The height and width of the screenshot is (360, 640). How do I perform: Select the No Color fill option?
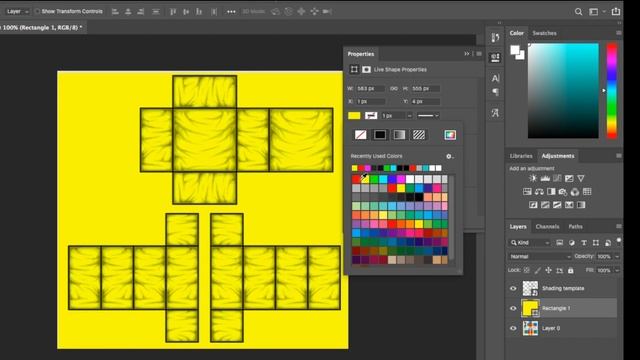point(360,135)
